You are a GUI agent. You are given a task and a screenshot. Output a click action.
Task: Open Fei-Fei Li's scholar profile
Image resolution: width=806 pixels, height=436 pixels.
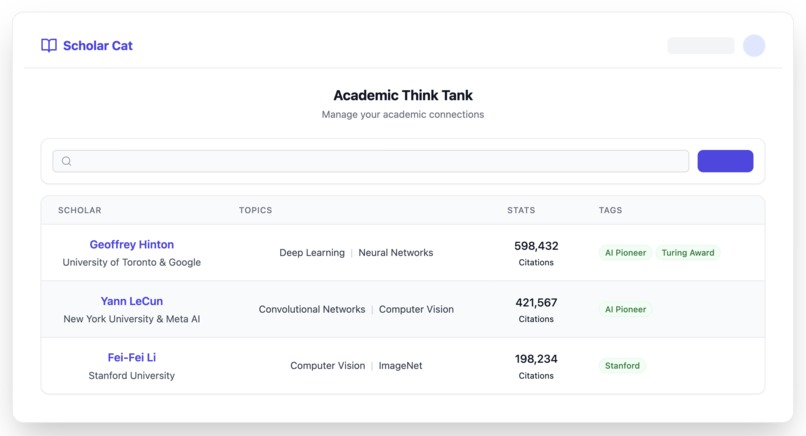(132, 357)
